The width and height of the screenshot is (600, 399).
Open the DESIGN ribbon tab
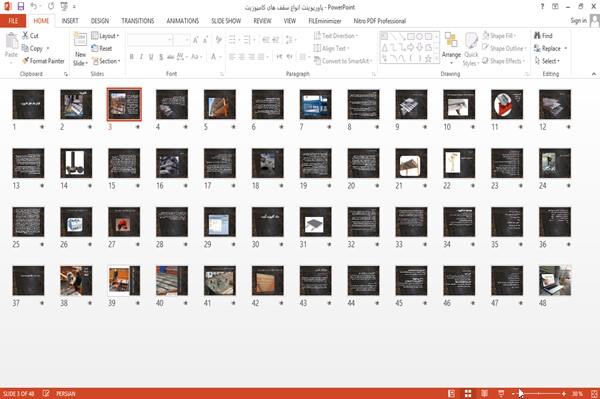(x=99, y=21)
